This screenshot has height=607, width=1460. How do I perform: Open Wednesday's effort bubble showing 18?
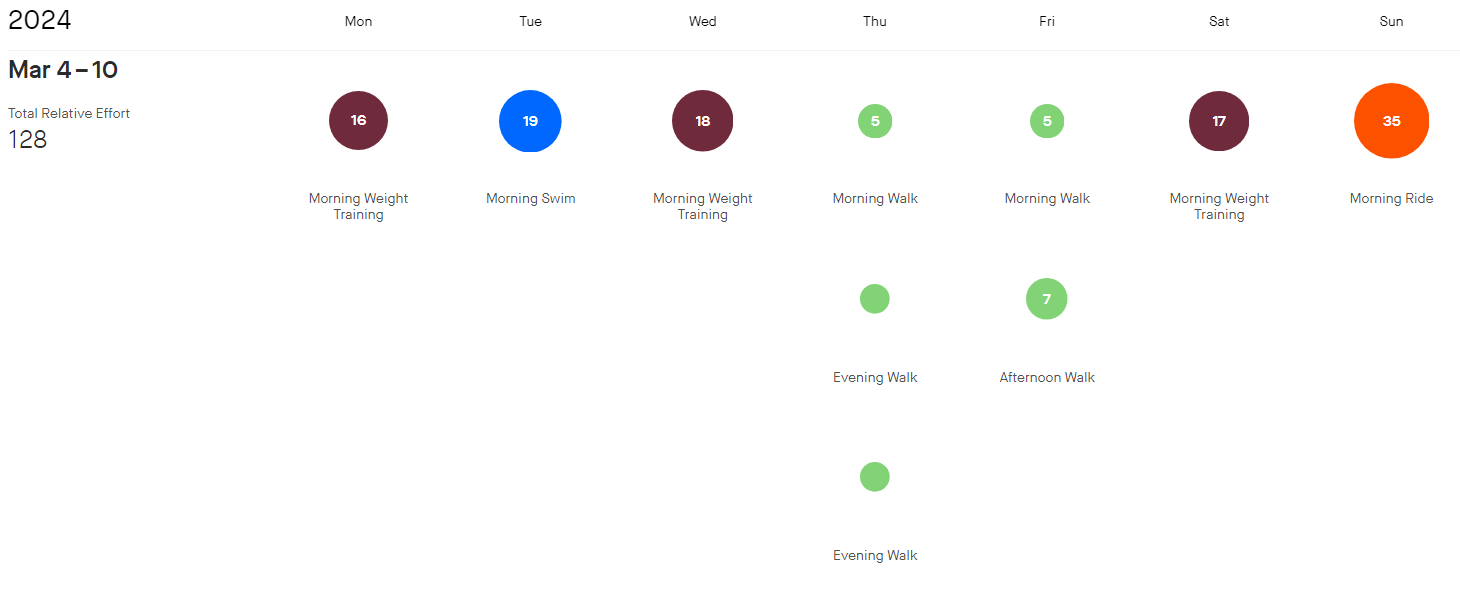703,121
